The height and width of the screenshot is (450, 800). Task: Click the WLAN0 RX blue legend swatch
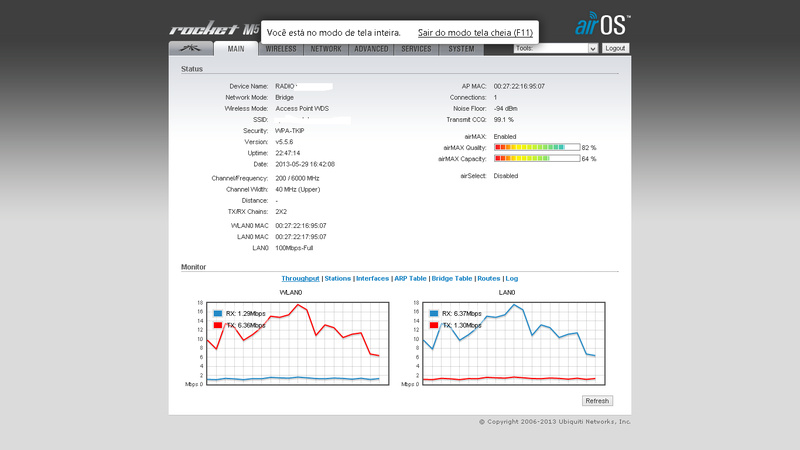click(218, 314)
